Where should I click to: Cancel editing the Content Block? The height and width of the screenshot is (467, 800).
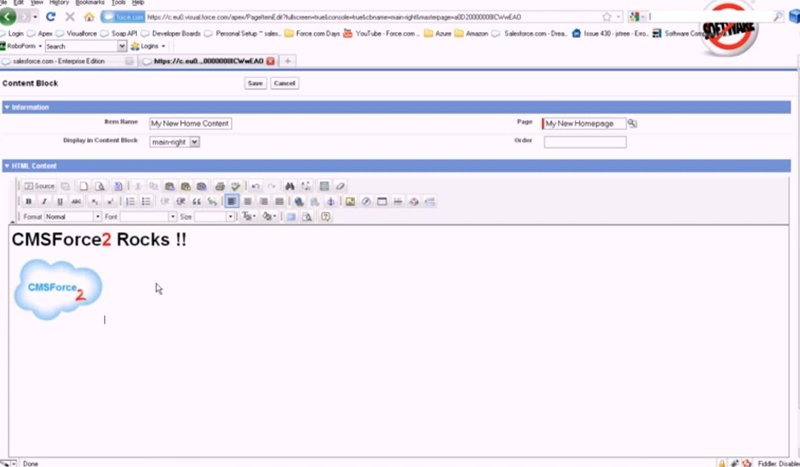coord(285,83)
